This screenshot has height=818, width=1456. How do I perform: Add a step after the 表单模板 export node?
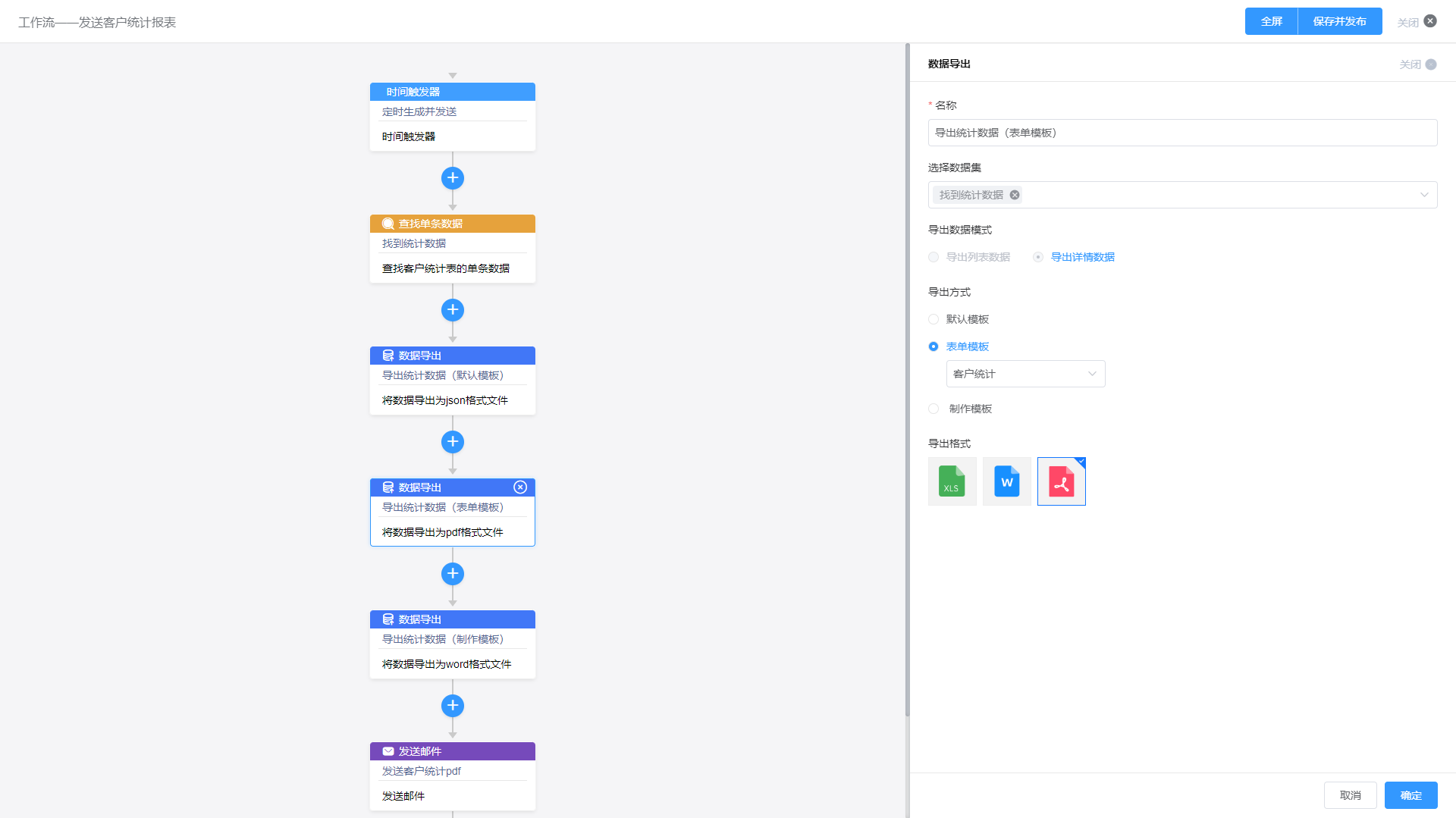pos(453,574)
